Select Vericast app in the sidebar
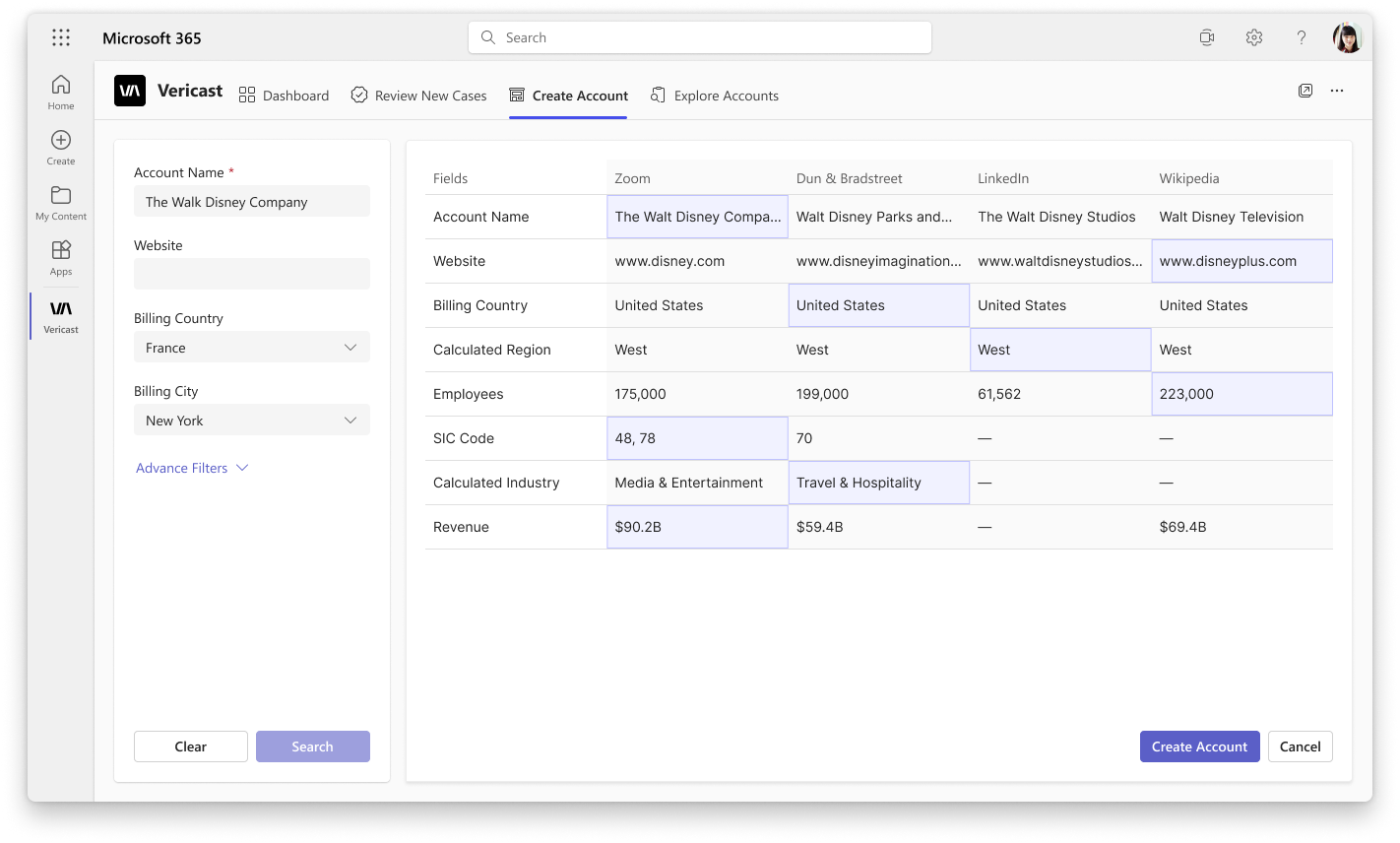 click(x=61, y=316)
